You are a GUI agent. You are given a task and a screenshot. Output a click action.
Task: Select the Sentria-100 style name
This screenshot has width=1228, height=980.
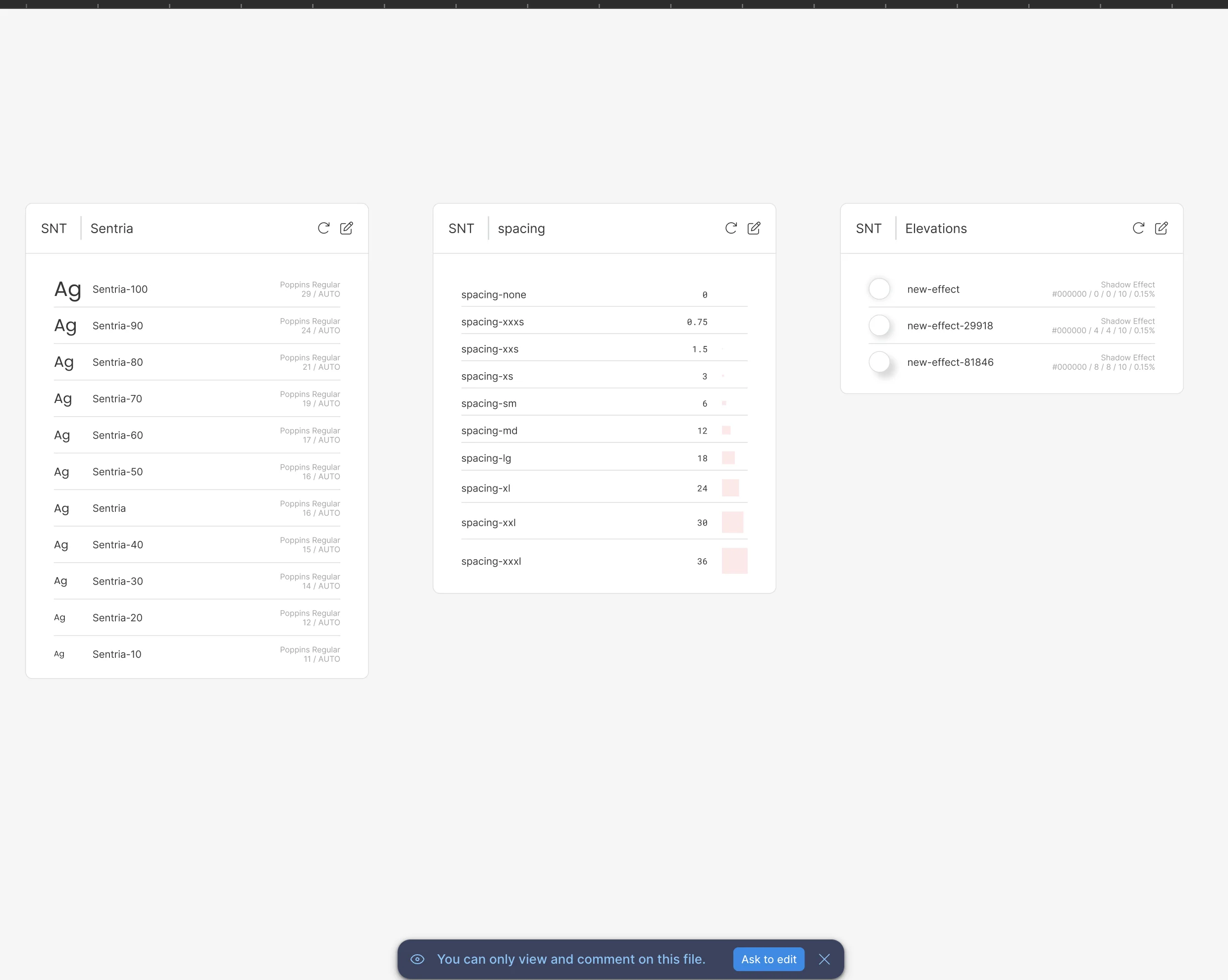(x=120, y=289)
